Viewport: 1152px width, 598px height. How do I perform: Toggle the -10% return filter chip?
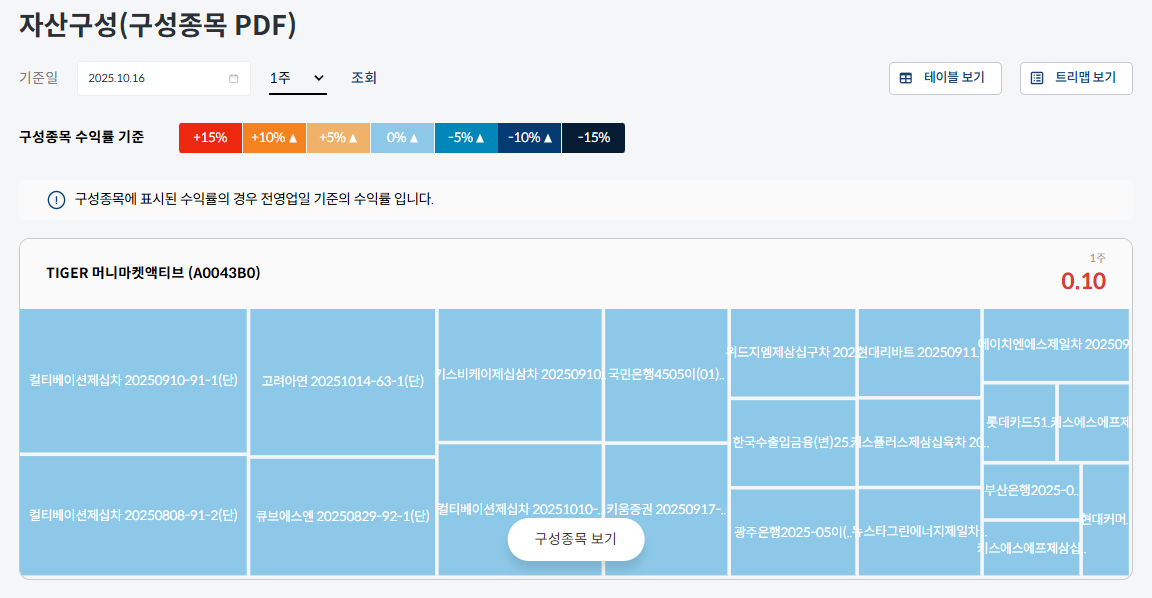529,137
